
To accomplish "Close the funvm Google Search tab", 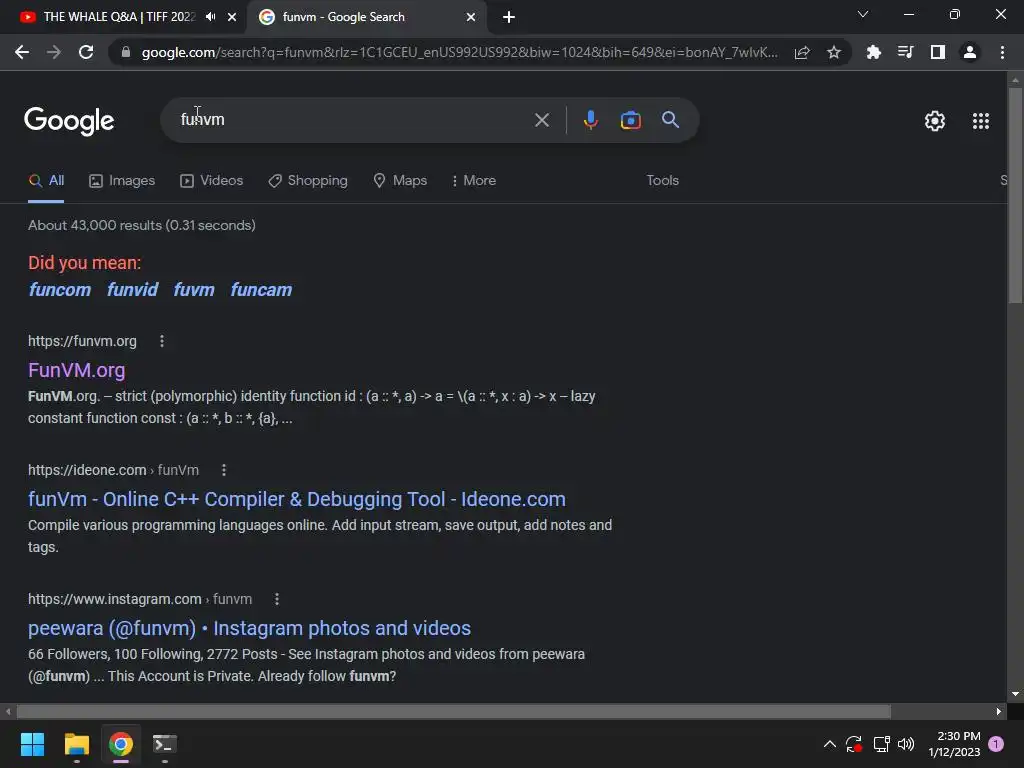I will click(471, 17).
